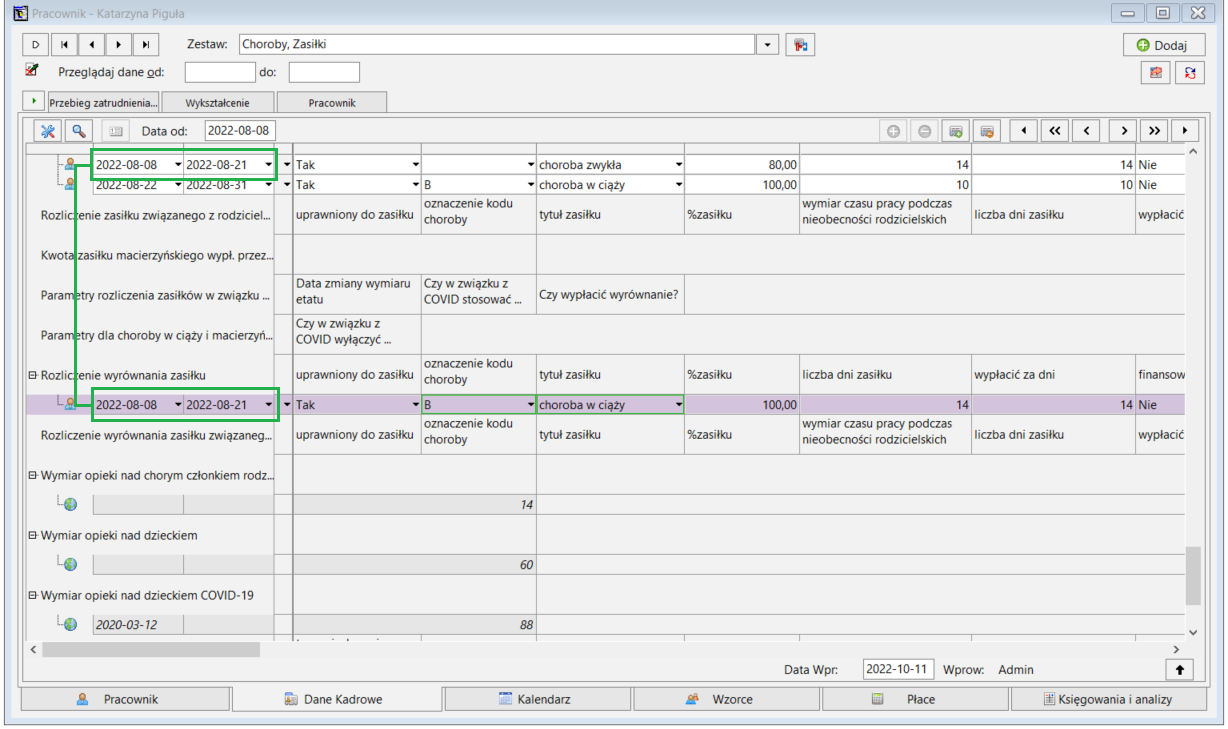
Task: Click the Wprow value Admin
Action: (x=1016, y=669)
